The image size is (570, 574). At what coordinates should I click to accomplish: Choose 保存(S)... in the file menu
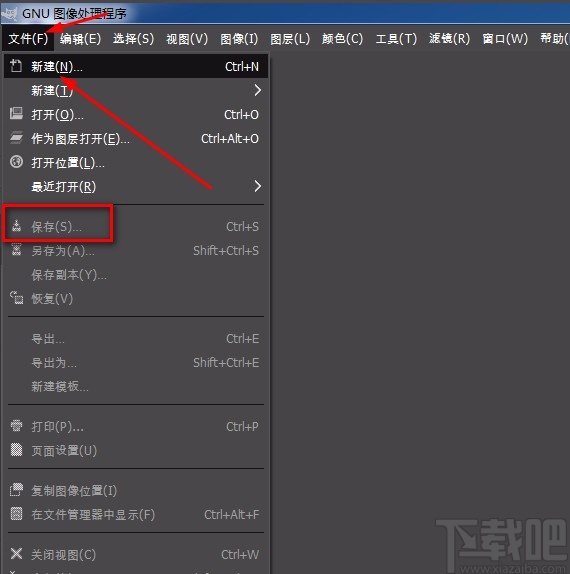tap(136, 227)
